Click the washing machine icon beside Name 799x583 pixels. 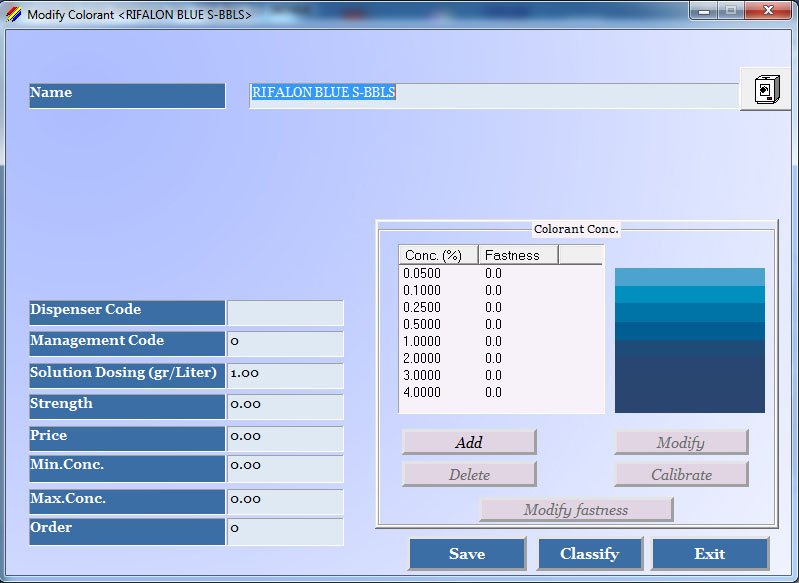766,89
